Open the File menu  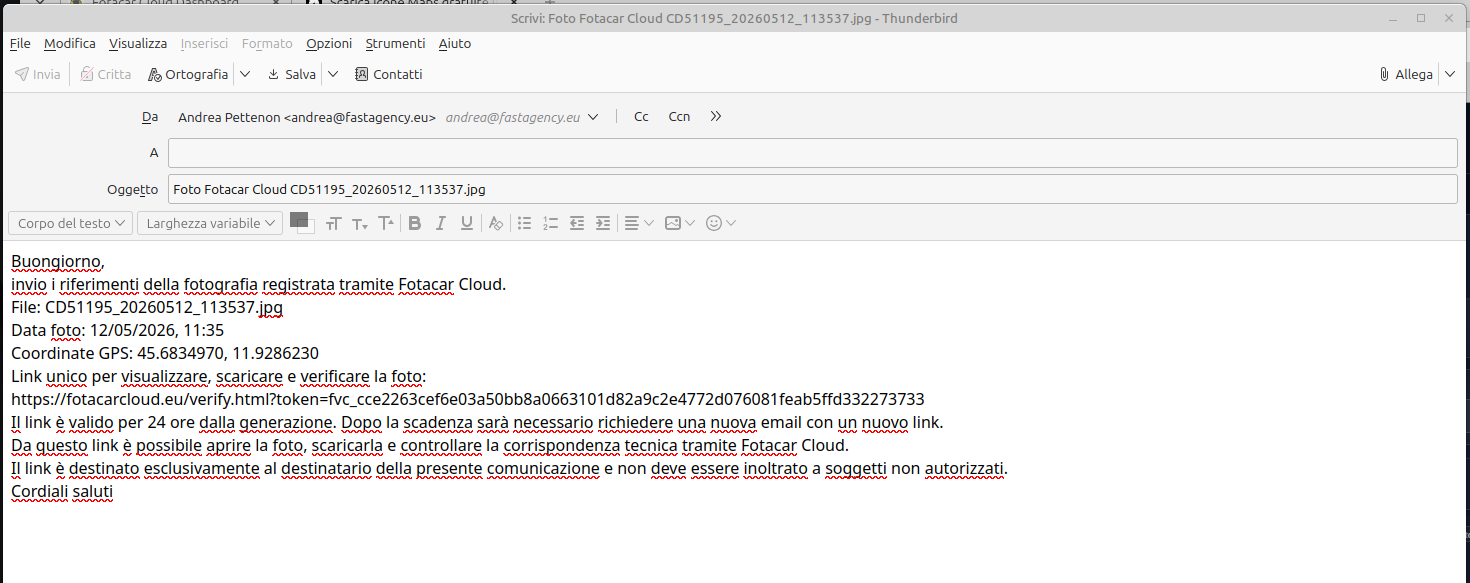(20, 43)
